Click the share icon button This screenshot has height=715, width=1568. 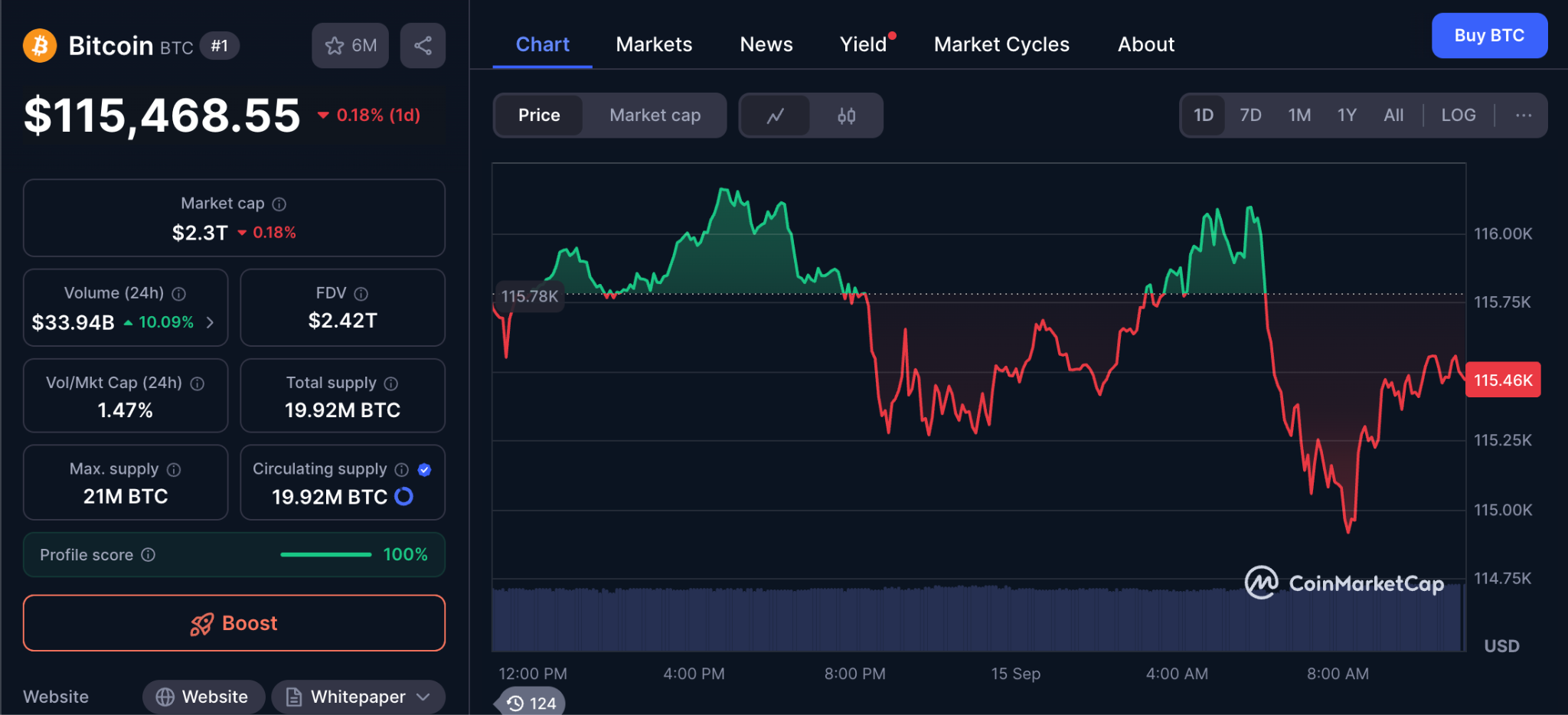point(423,46)
